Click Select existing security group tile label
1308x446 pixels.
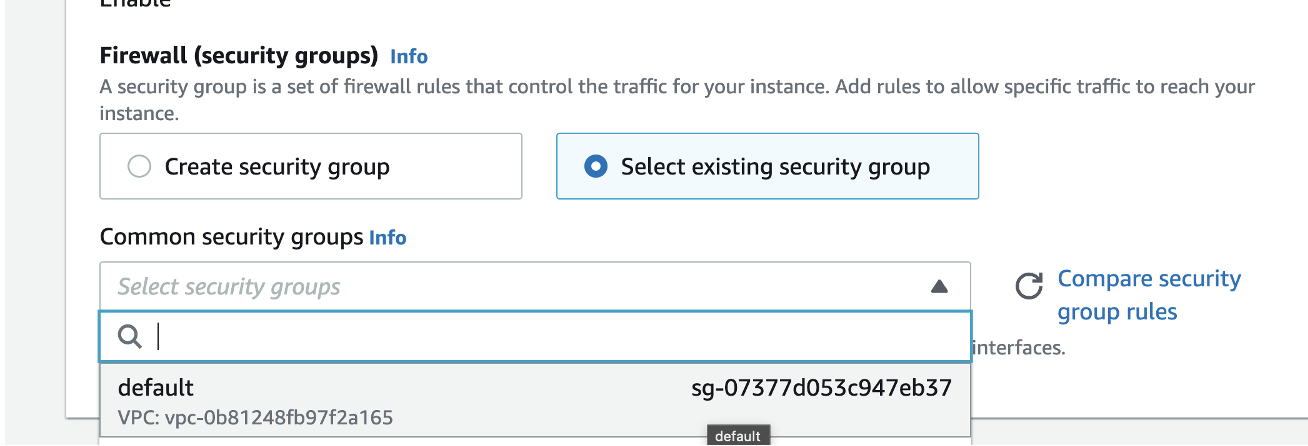coord(775,167)
